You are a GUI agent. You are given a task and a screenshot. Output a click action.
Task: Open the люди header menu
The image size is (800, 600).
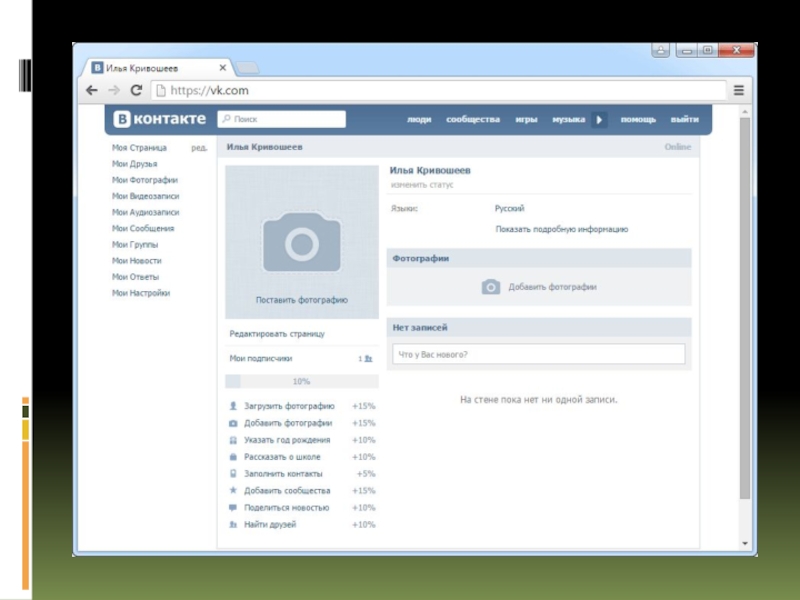[x=419, y=119]
